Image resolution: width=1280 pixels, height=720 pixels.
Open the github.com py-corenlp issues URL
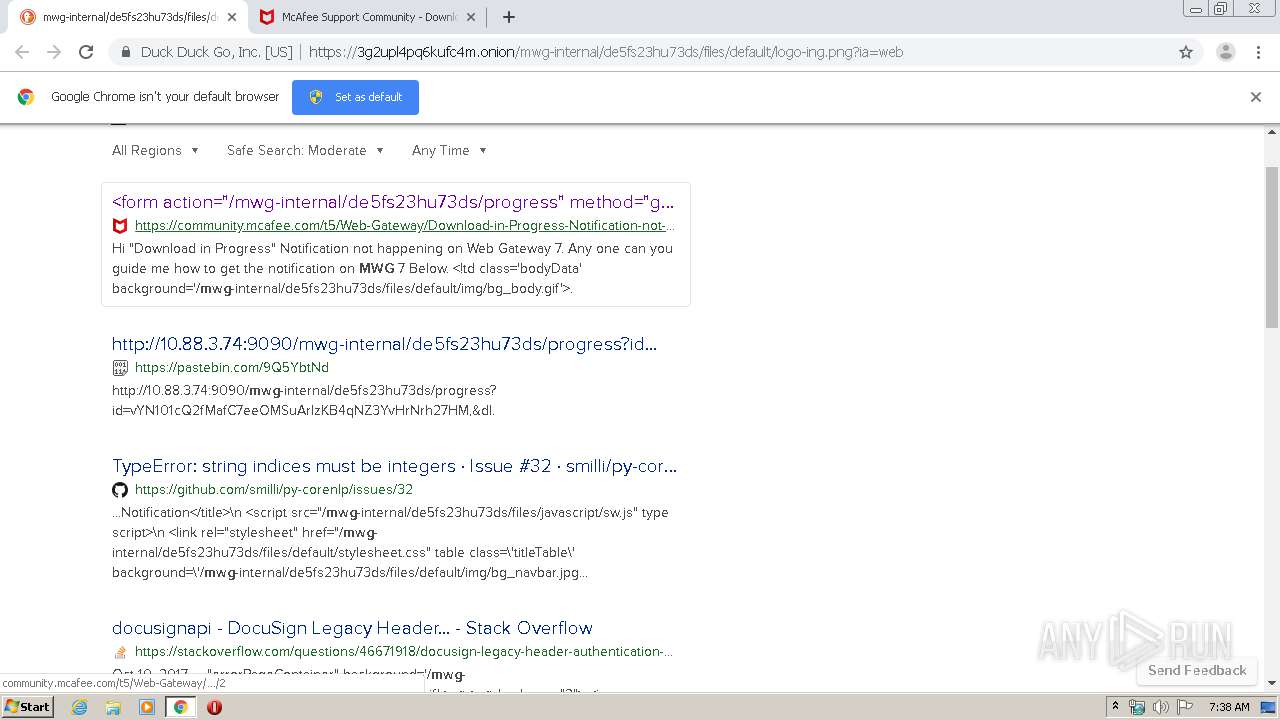click(x=274, y=490)
